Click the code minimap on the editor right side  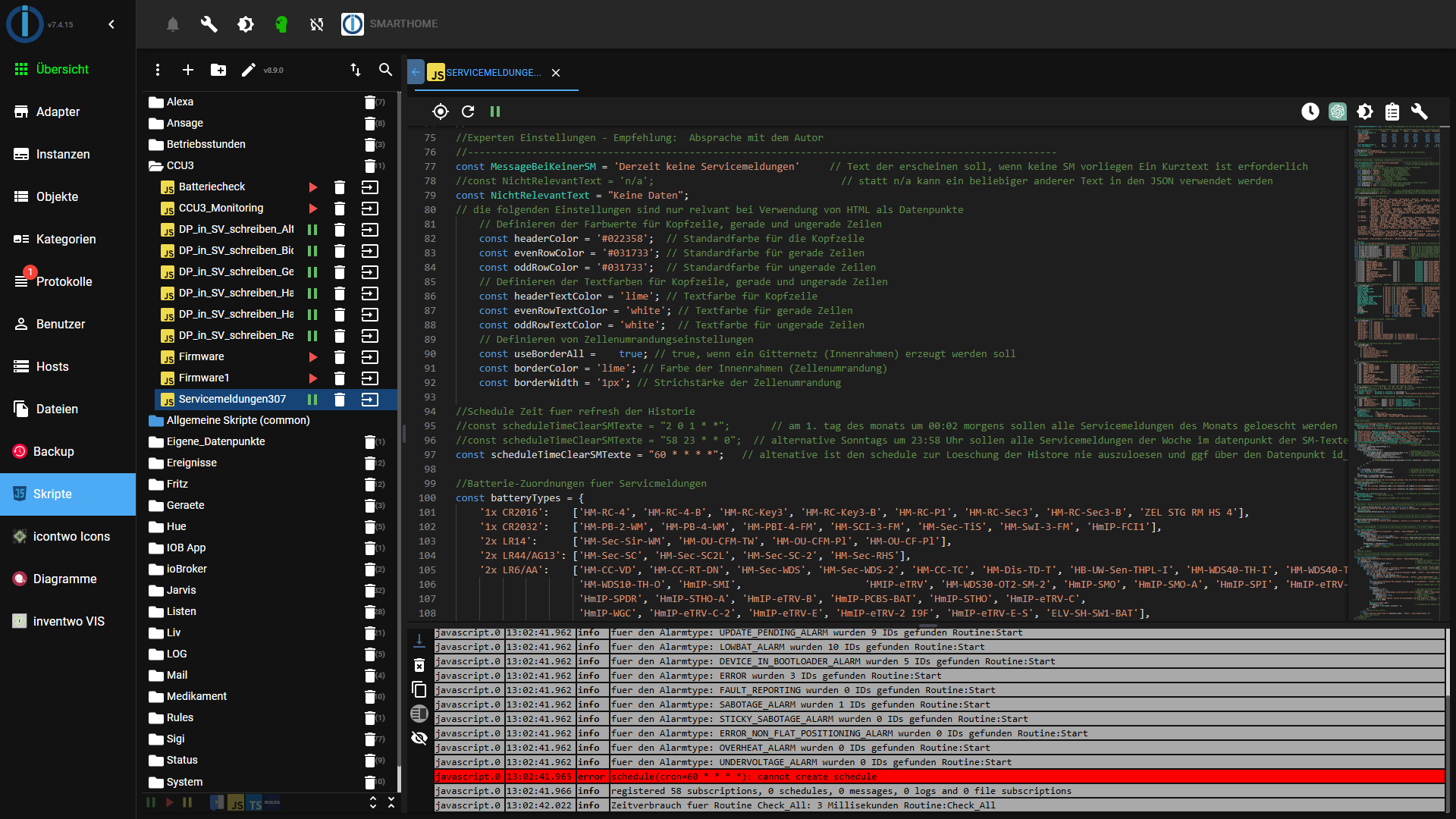click(x=1397, y=372)
